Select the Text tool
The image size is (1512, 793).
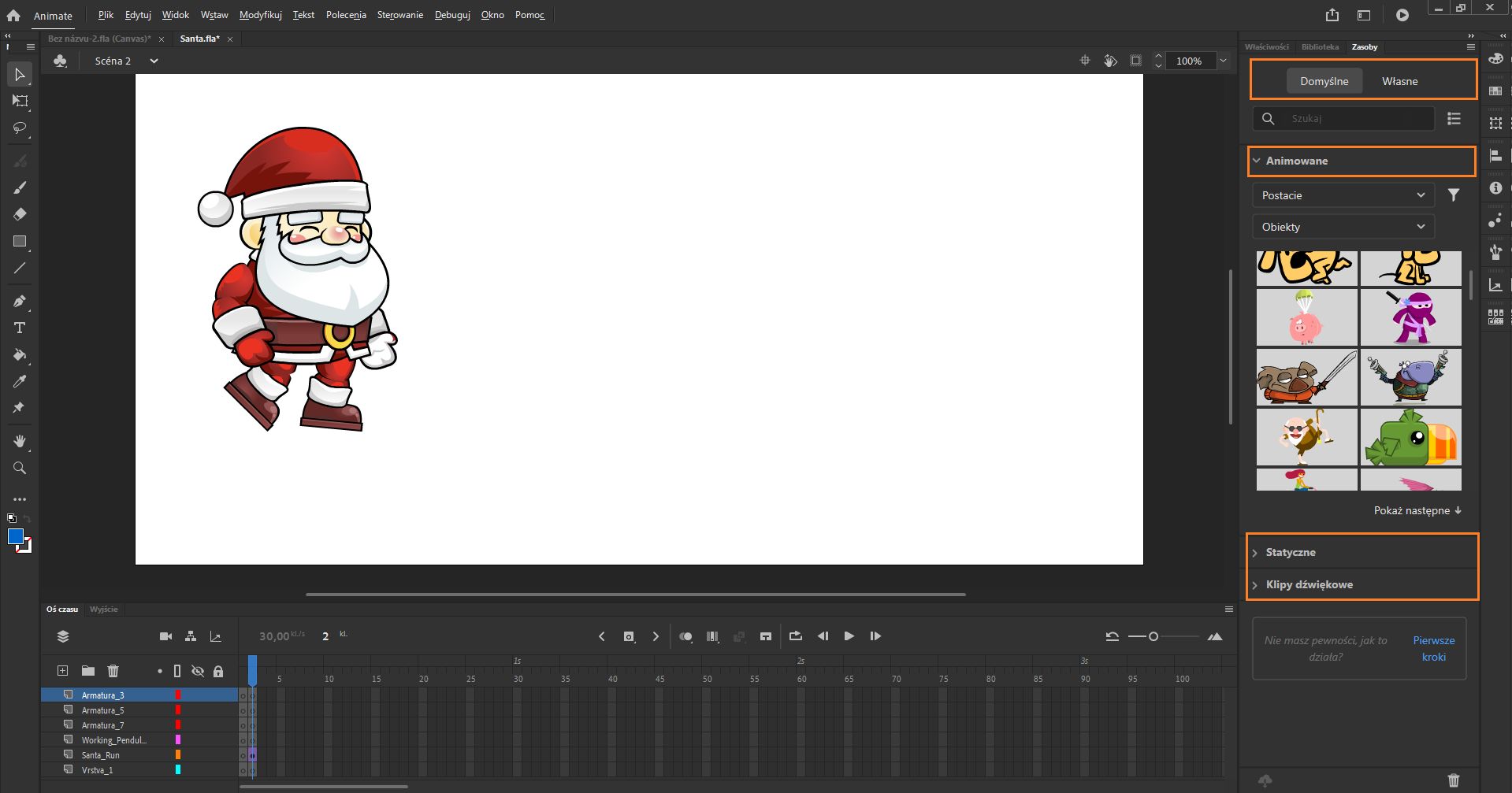[x=20, y=328]
